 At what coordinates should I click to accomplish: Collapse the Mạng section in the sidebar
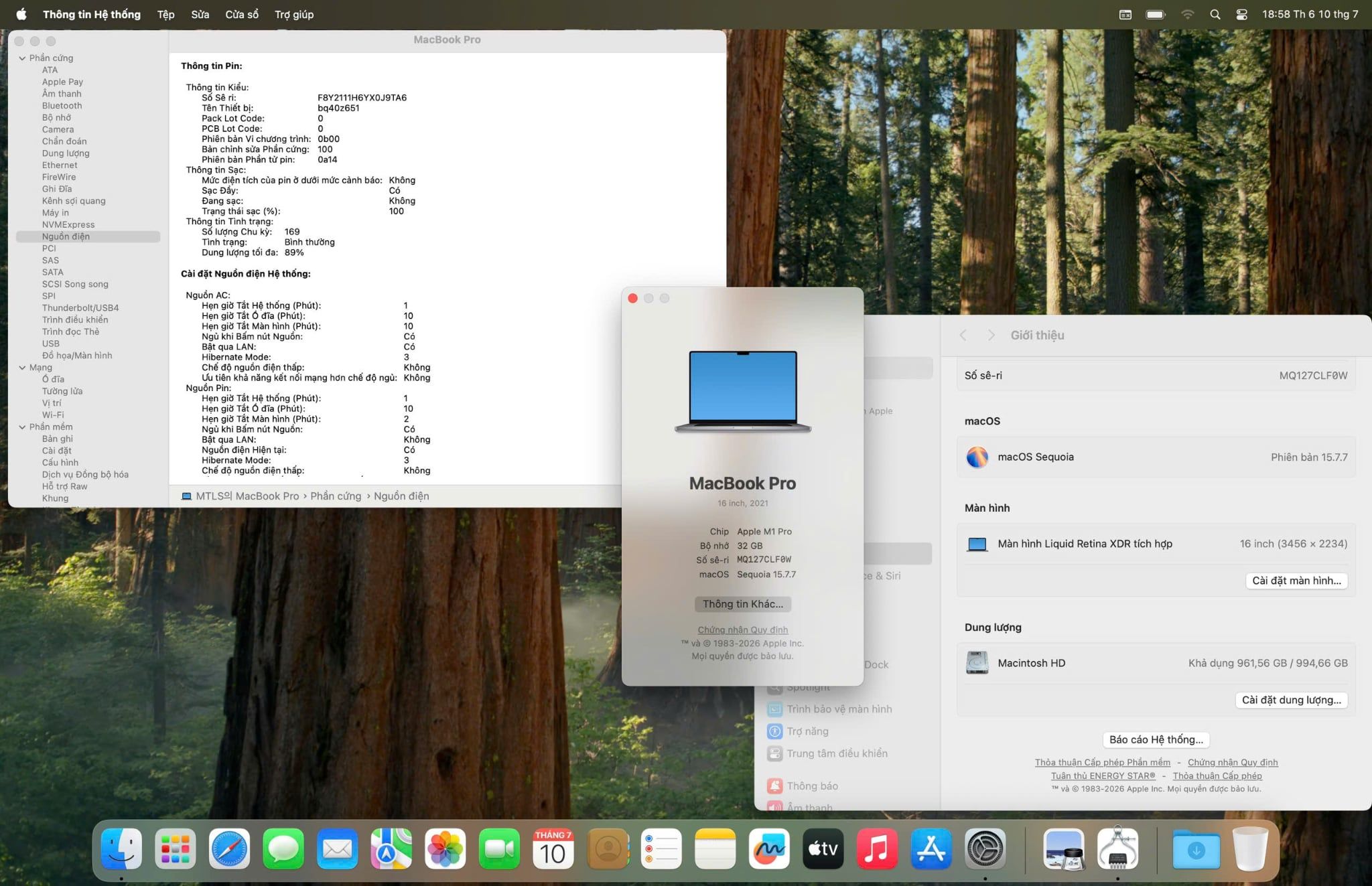coord(22,368)
